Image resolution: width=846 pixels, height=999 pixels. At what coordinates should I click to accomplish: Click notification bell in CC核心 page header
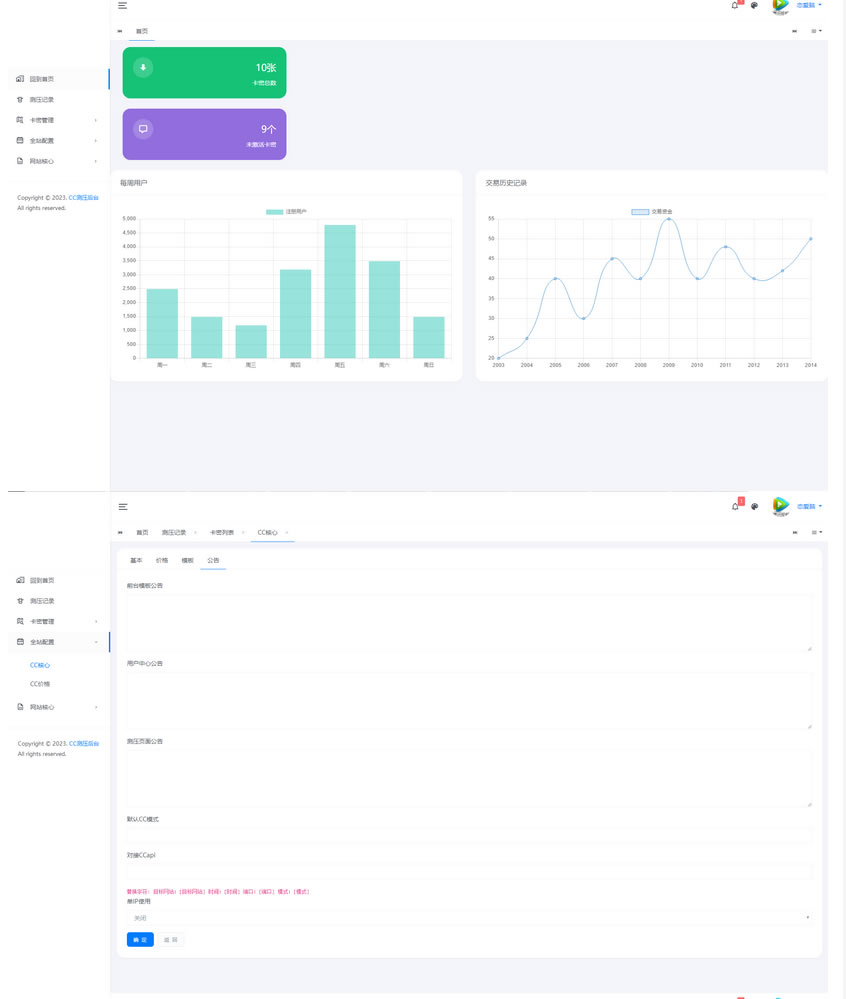pyautogui.click(x=735, y=506)
